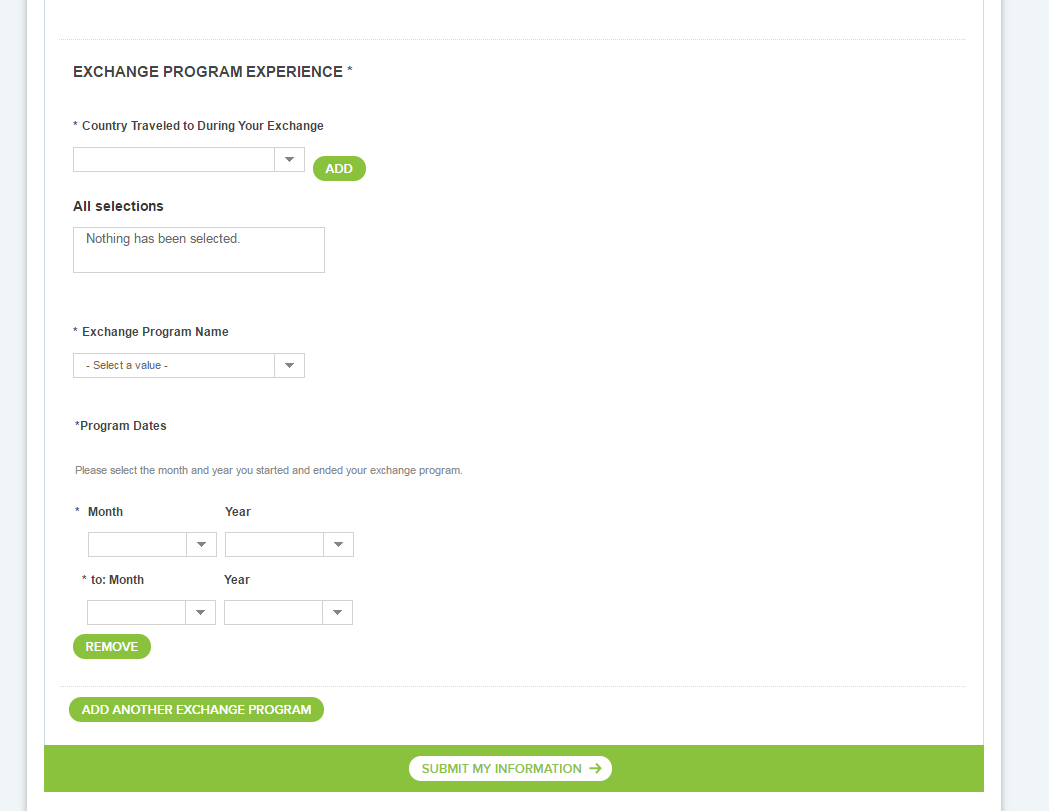Click the end Year select field
Image resolution: width=1049 pixels, height=811 pixels.
pos(274,613)
